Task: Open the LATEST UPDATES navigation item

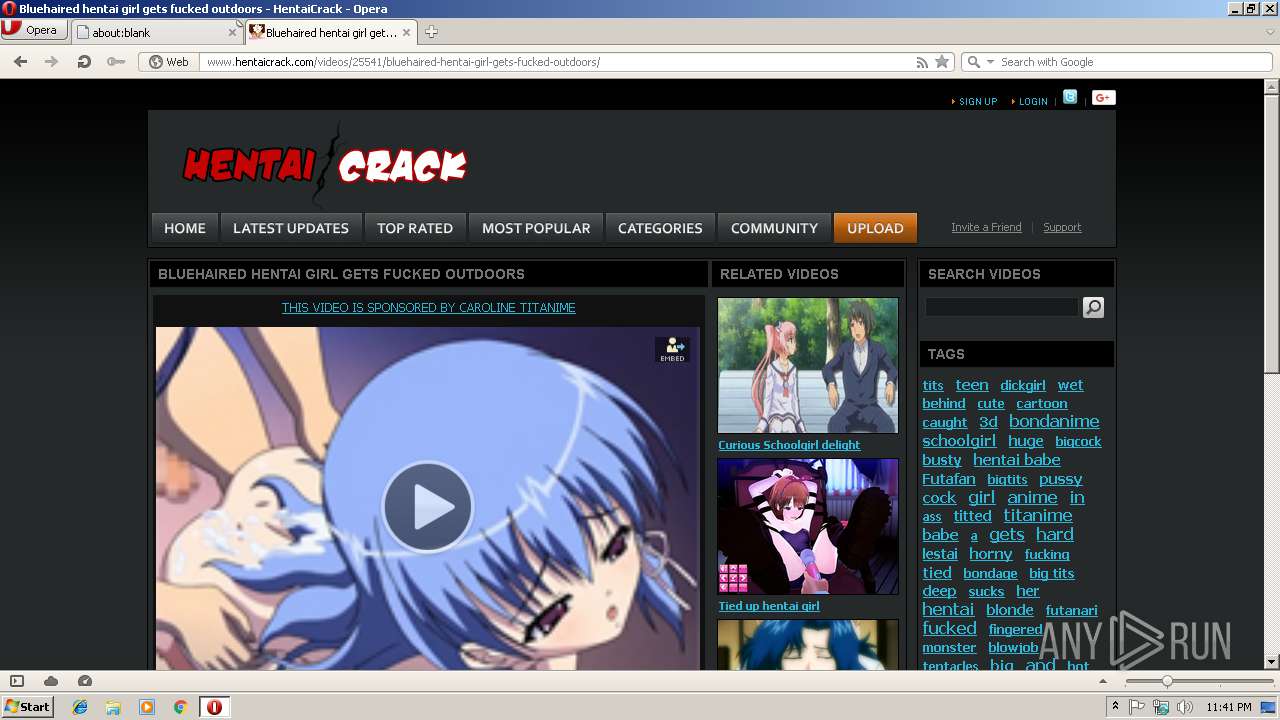Action: click(x=291, y=228)
